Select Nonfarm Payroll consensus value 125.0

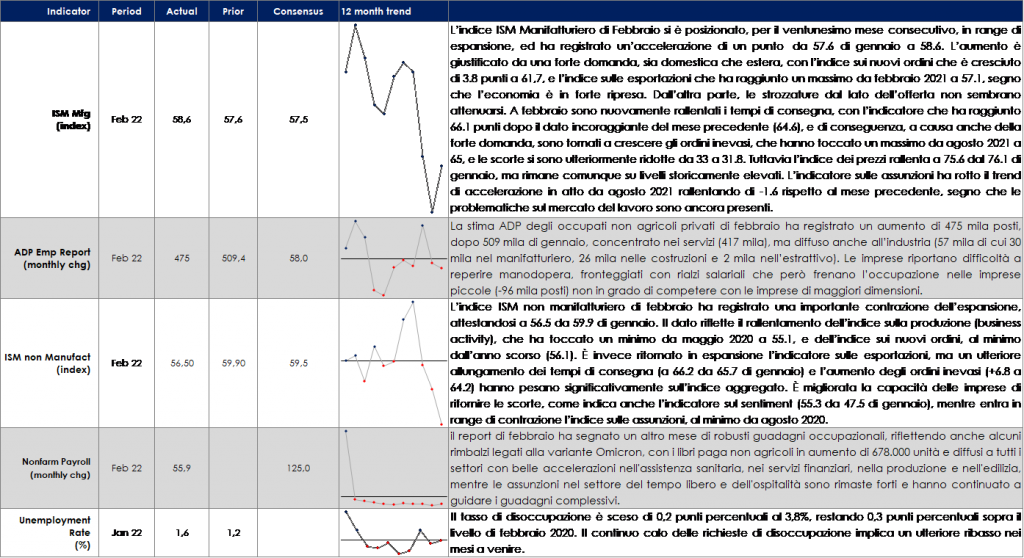296,468
